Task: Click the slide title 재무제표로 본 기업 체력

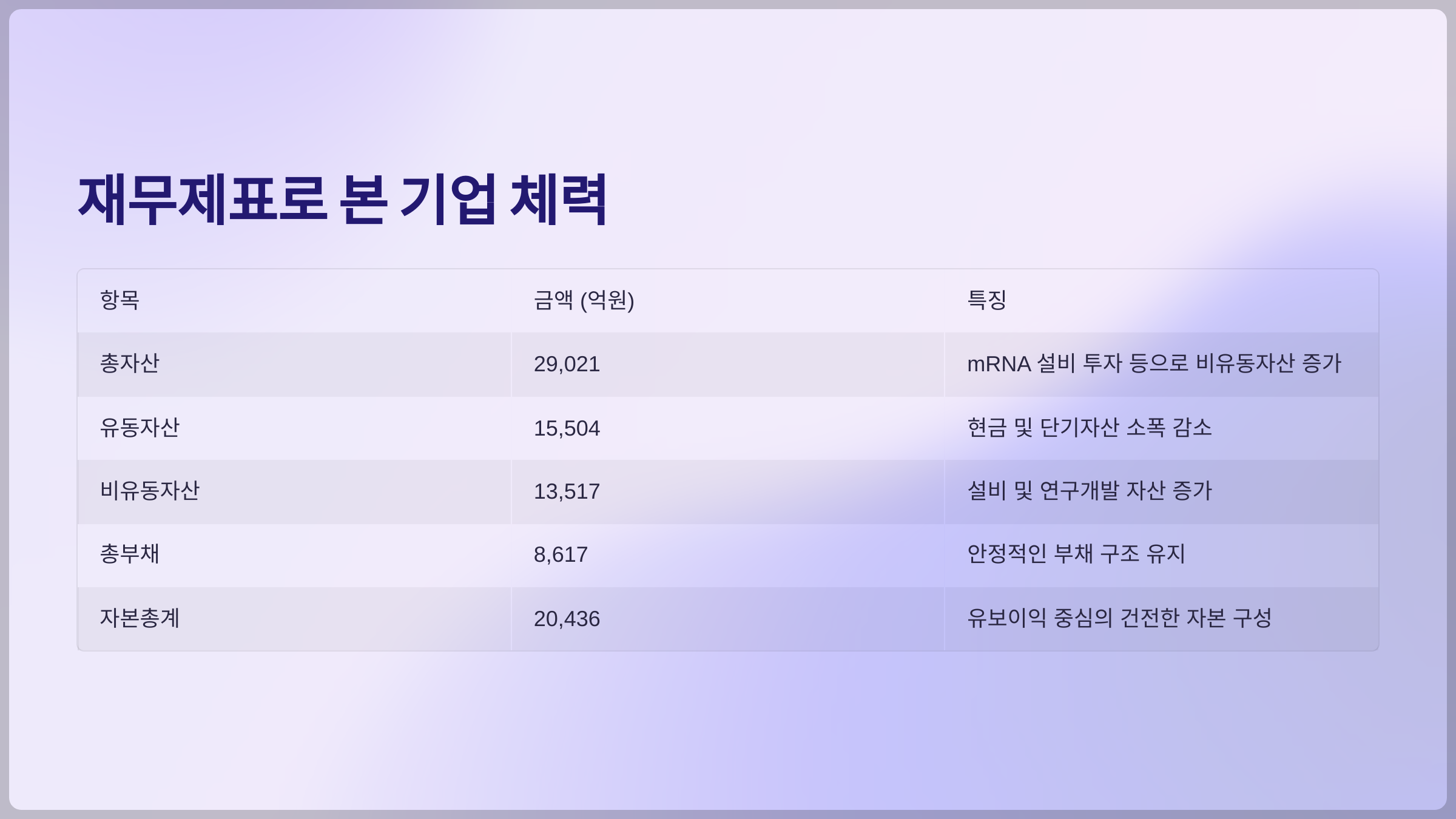Action: pyautogui.click(x=343, y=199)
